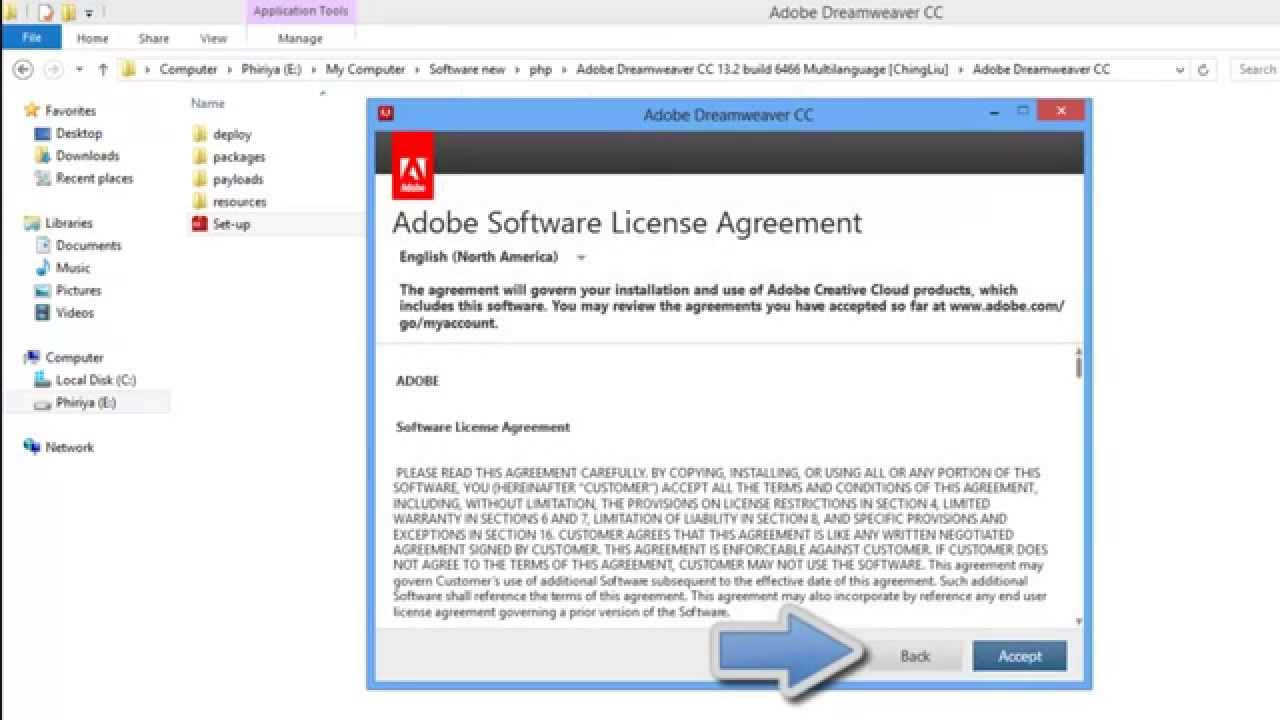Click the license scrollbar down arrow

coord(1078,621)
